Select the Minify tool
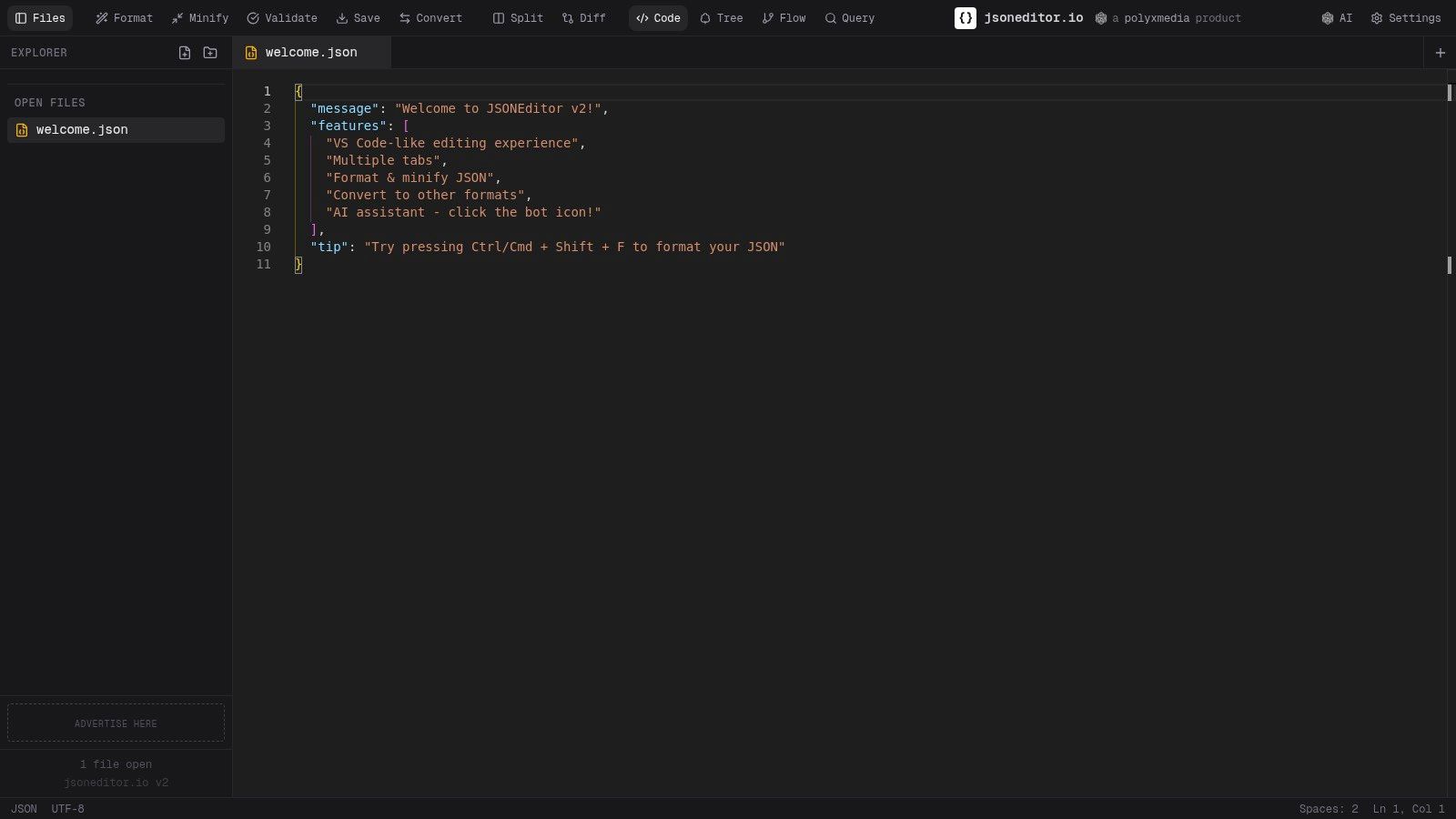The image size is (1456, 819). pos(200,18)
